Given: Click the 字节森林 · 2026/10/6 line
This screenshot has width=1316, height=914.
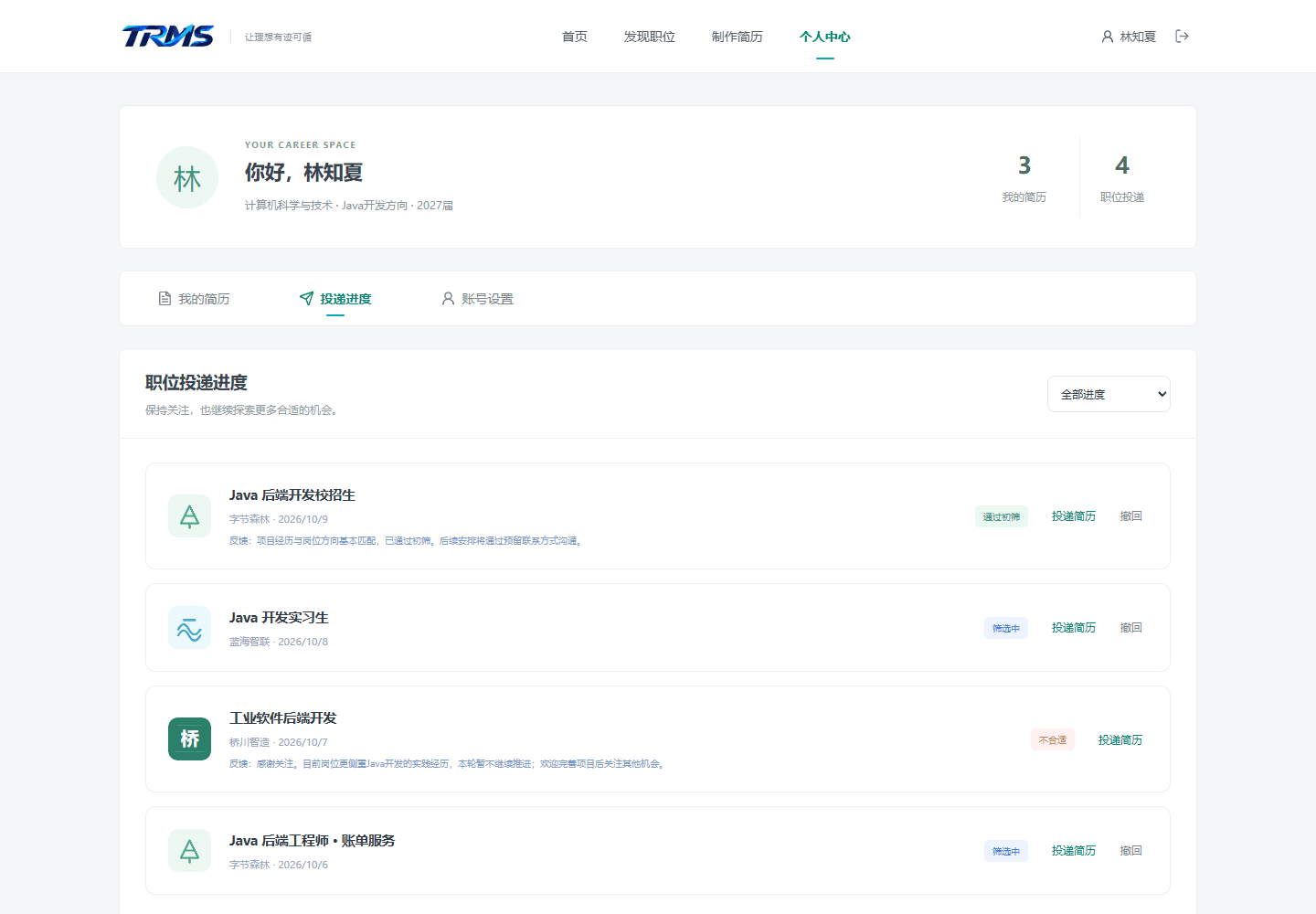Looking at the screenshot, I should [x=279, y=865].
